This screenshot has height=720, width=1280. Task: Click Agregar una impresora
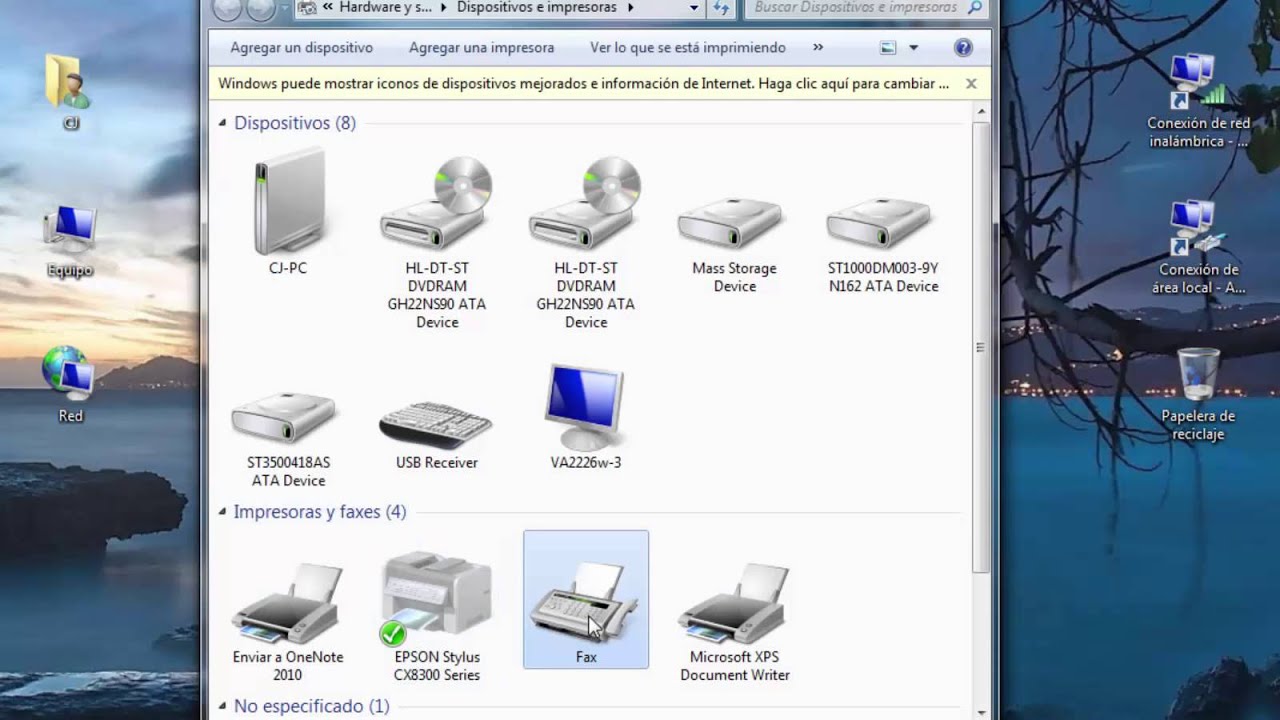481,47
